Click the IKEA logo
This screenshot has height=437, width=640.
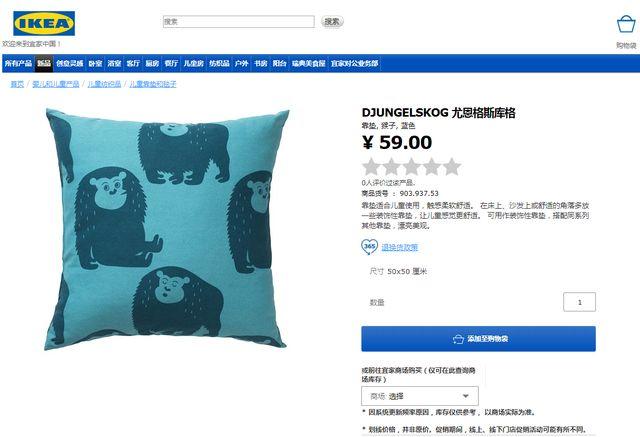(x=44, y=23)
